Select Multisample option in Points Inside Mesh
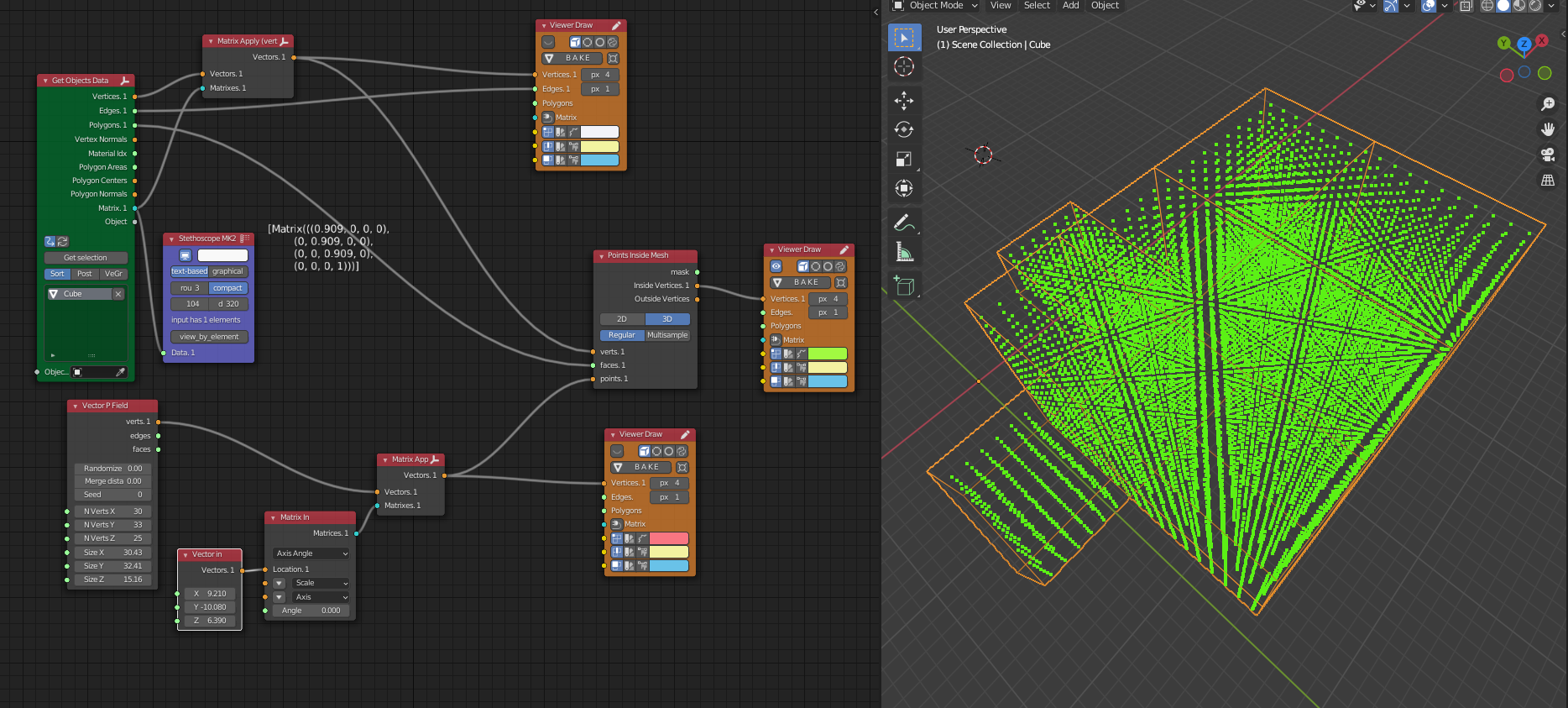The width and height of the screenshot is (1568, 708). [667, 335]
